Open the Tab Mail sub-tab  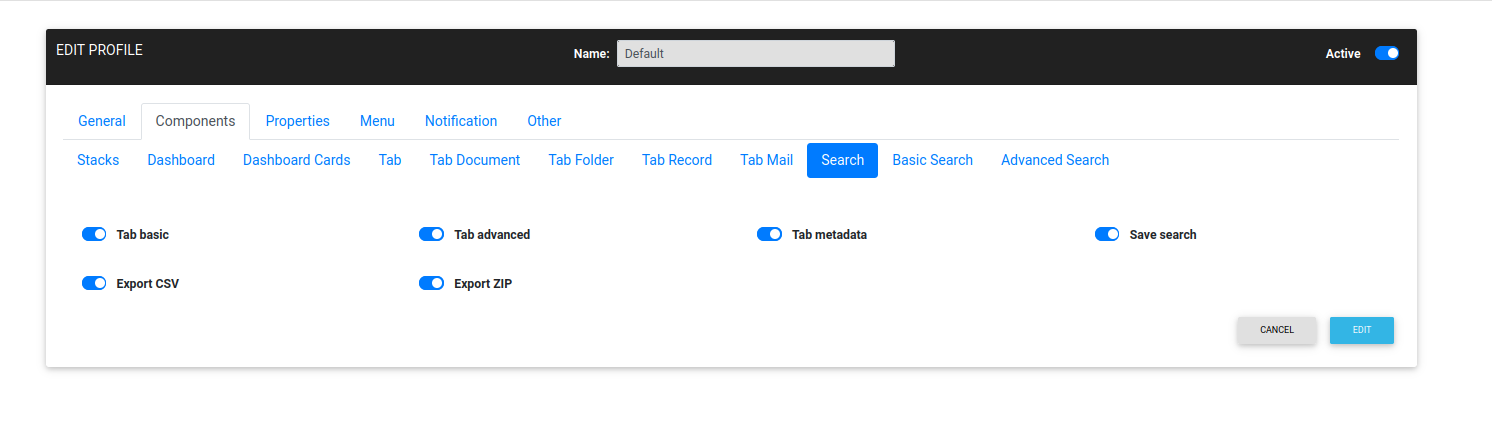tap(766, 160)
